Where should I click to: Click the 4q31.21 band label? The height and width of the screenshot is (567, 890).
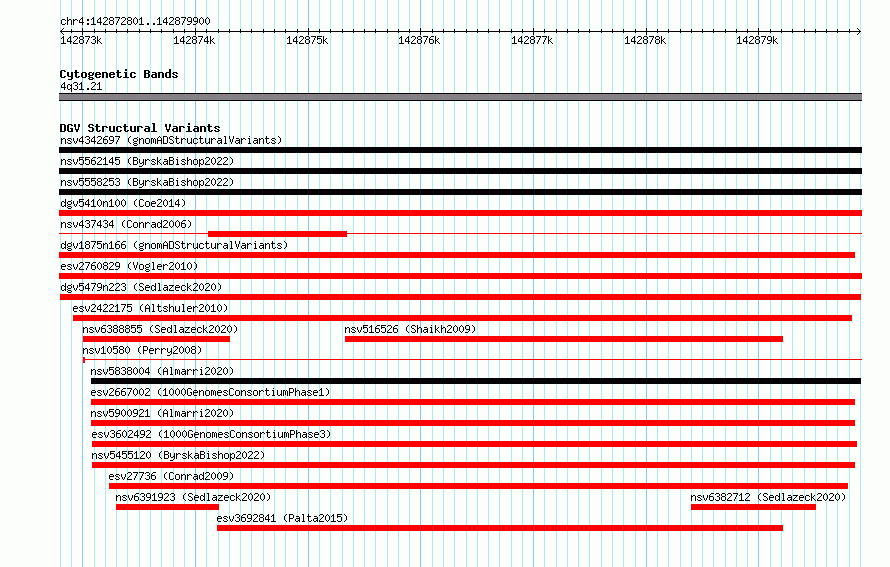point(81,86)
